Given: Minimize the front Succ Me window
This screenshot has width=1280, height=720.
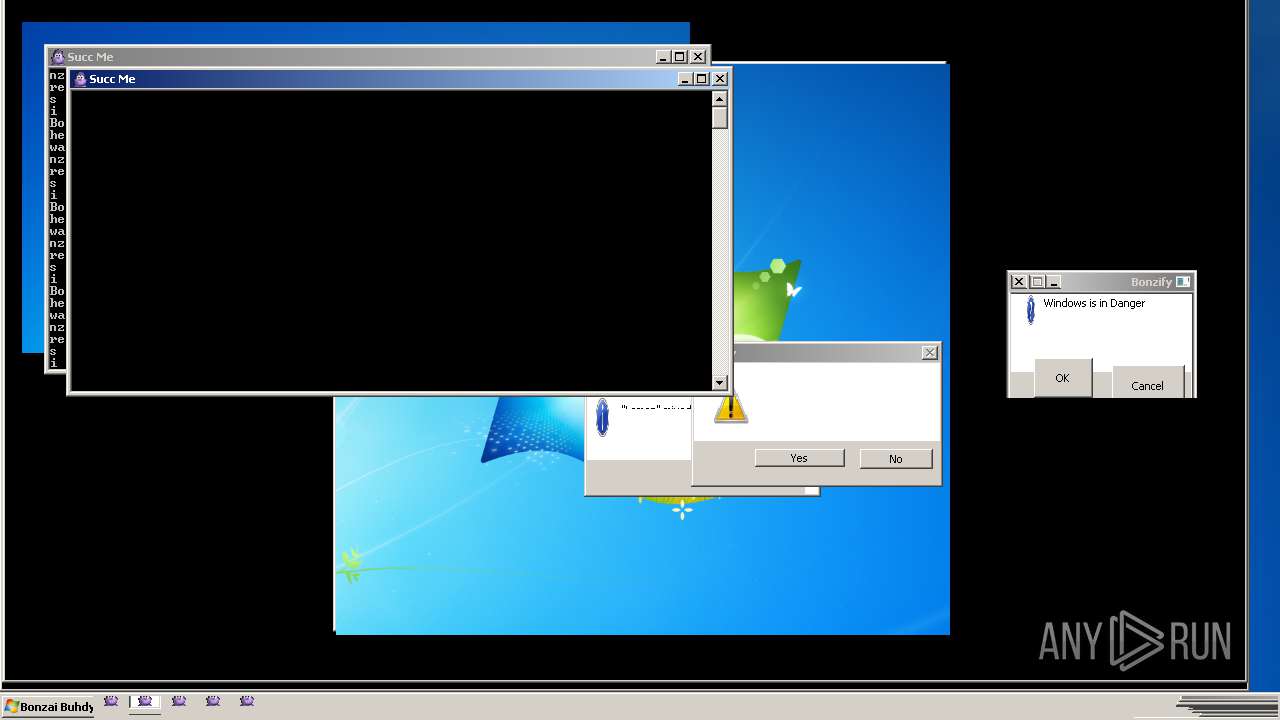Looking at the screenshot, I should tap(685, 79).
